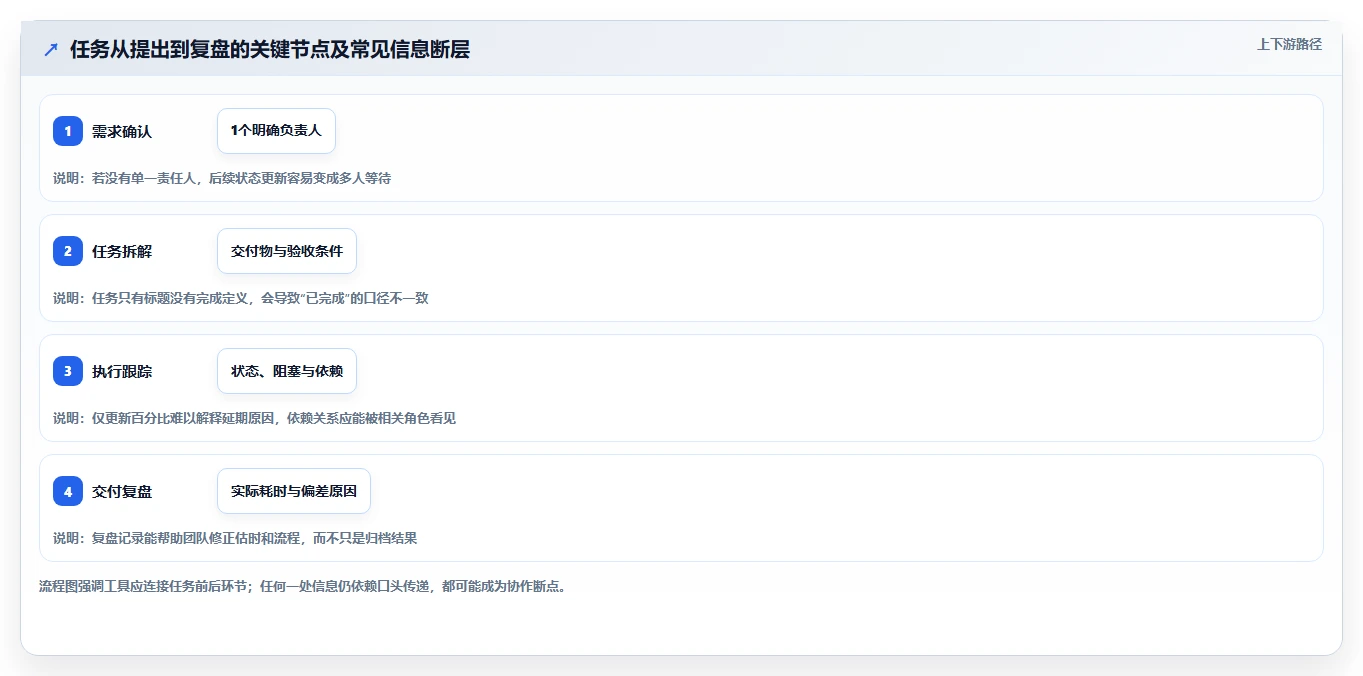Click the note about 更新百分比
The height and width of the screenshot is (676, 1363).
click(254, 418)
